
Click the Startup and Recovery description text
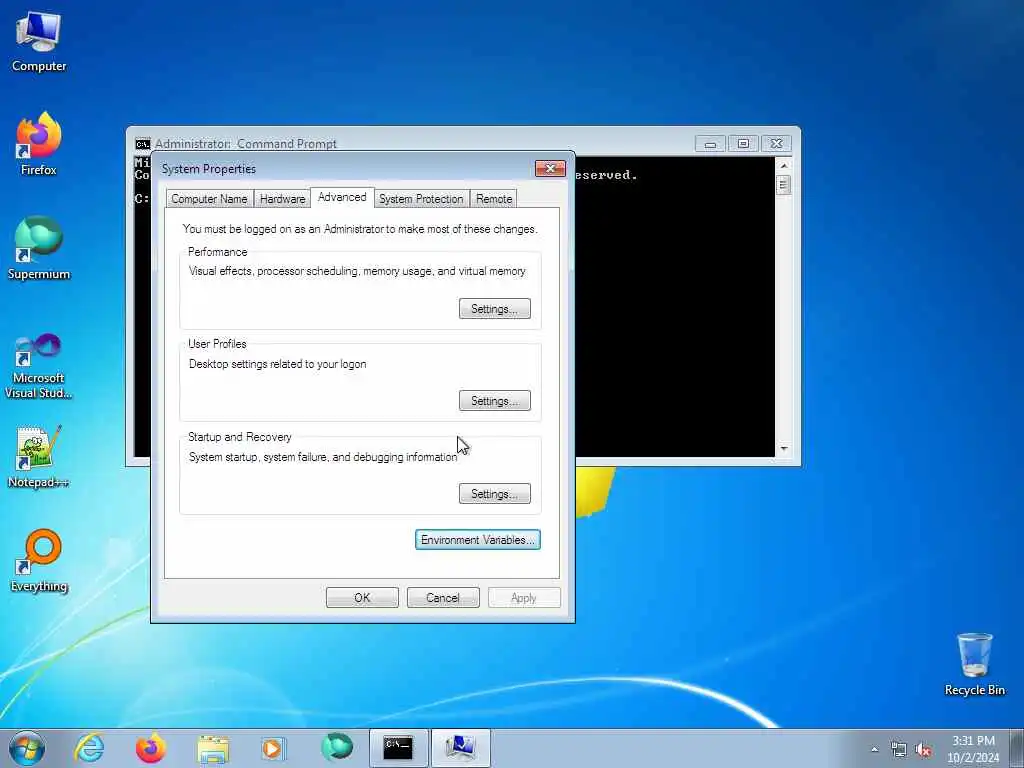pyautogui.click(x=323, y=457)
